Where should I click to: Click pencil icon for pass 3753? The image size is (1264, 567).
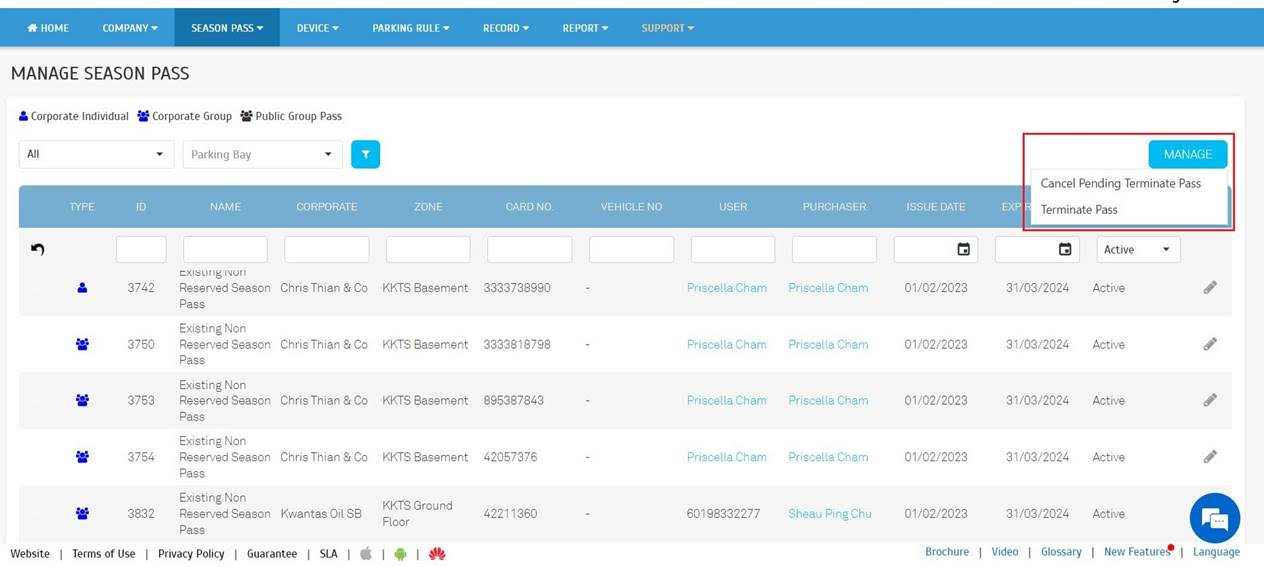tap(1210, 400)
